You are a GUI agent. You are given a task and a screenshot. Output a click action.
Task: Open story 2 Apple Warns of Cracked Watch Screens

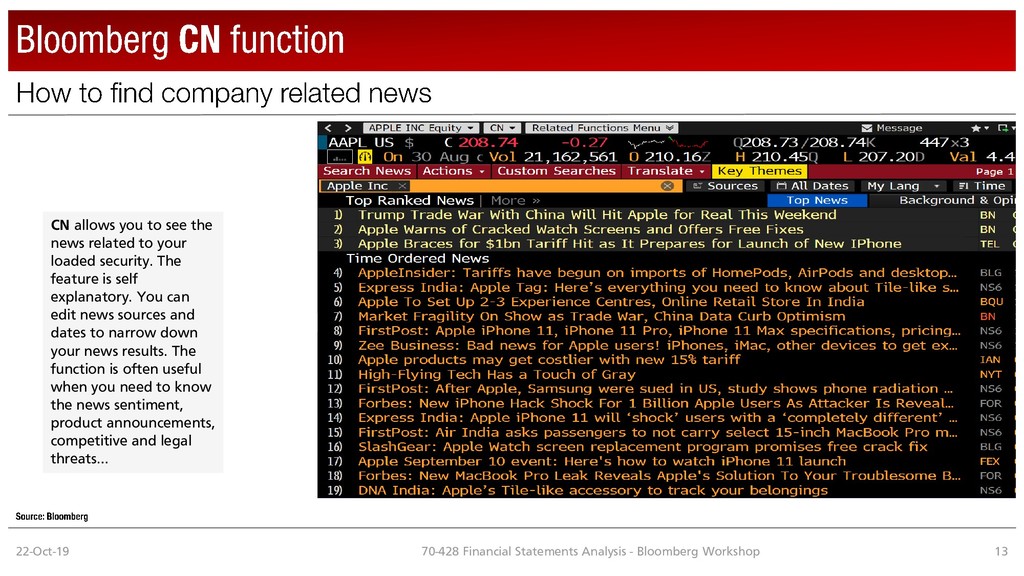[581, 229]
